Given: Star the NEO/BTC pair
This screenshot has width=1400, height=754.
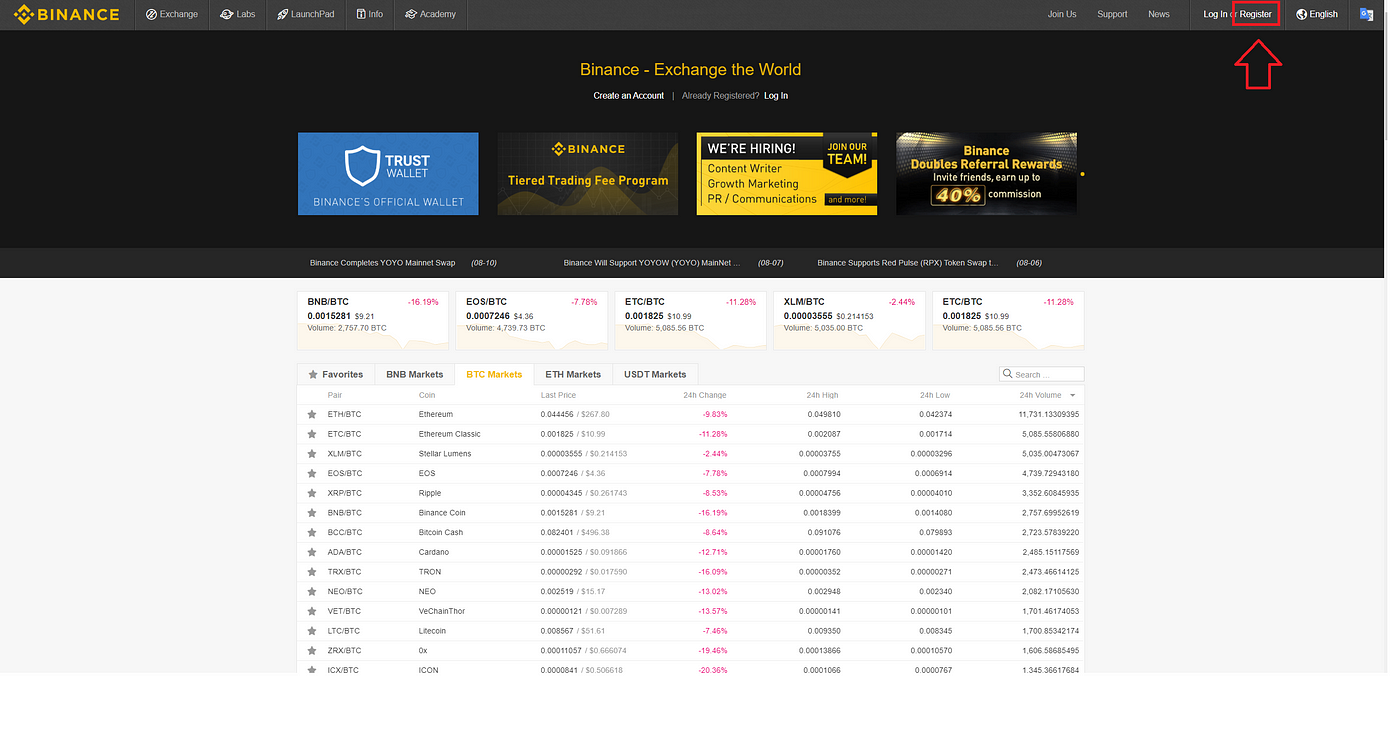Looking at the screenshot, I should (x=312, y=591).
